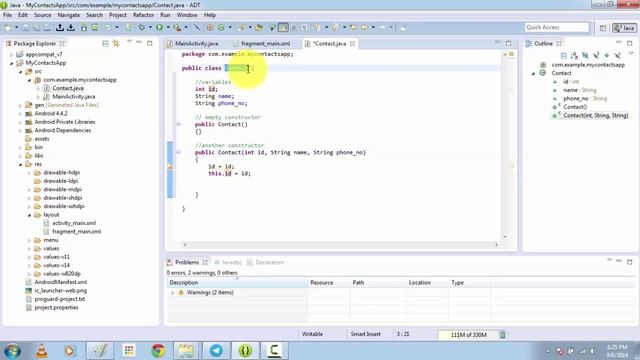Image resolution: width=640 pixels, height=360 pixels.
Task: Click the Print toolbar icon
Action: (x=47, y=27)
